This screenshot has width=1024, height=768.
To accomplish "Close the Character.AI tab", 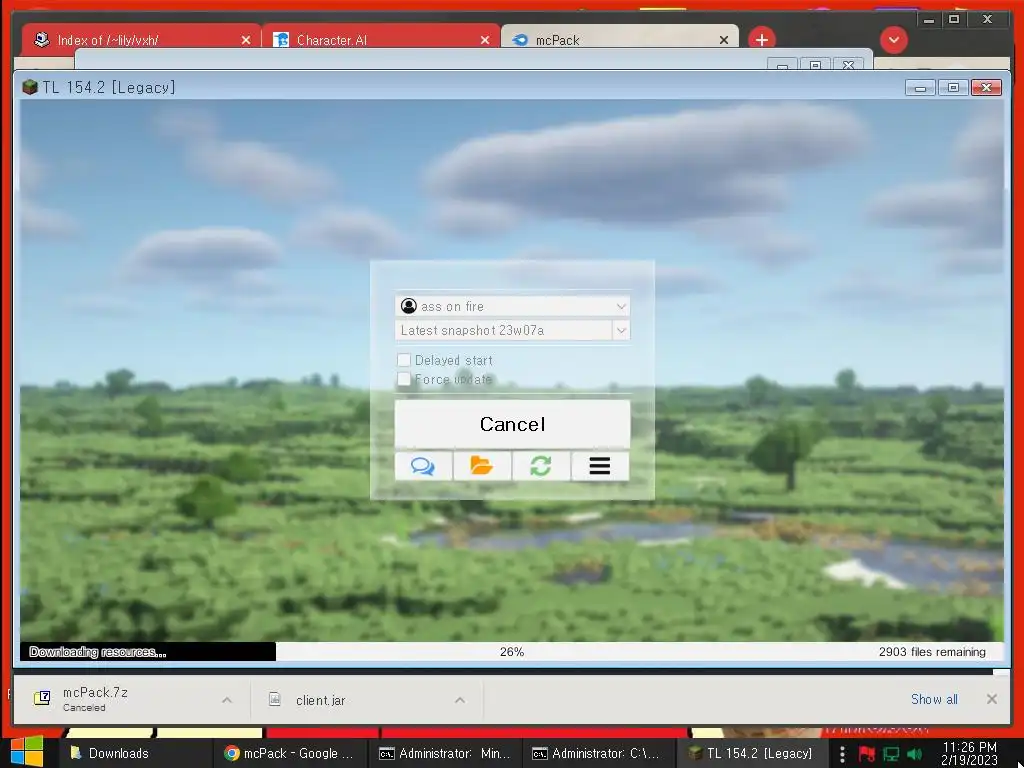I will (x=485, y=40).
